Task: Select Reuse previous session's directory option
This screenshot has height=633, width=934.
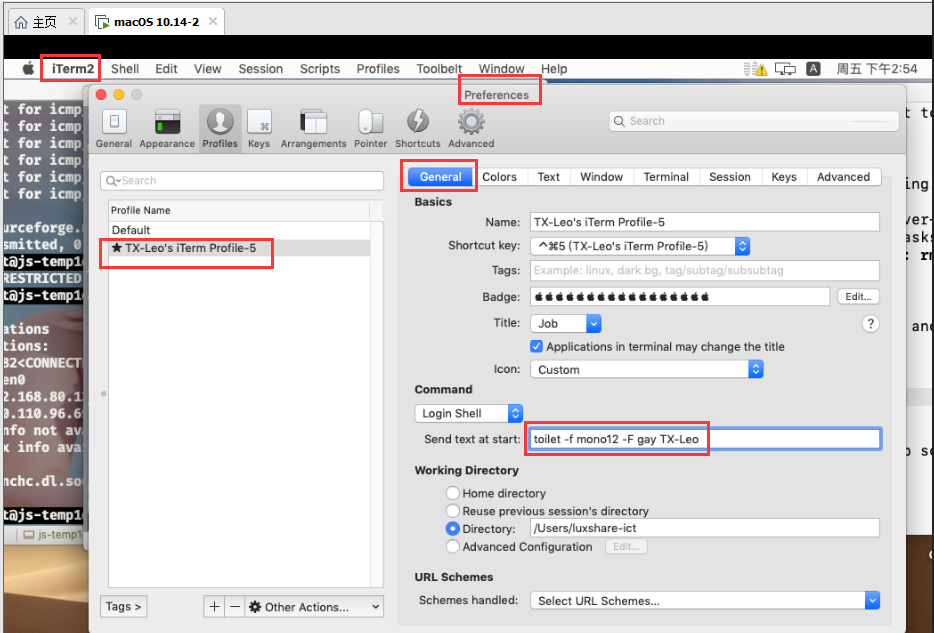Action: 453,511
